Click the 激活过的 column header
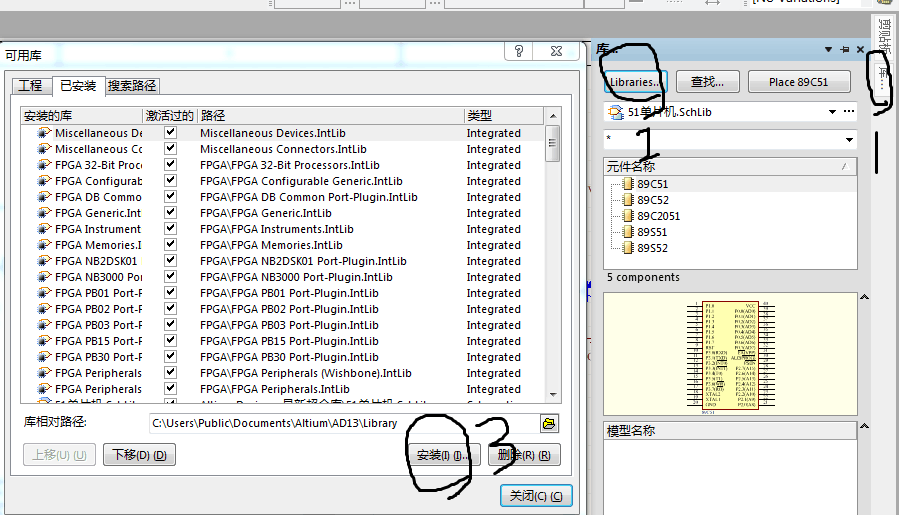The width and height of the screenshot is (899, 515). tap(170, 115)
